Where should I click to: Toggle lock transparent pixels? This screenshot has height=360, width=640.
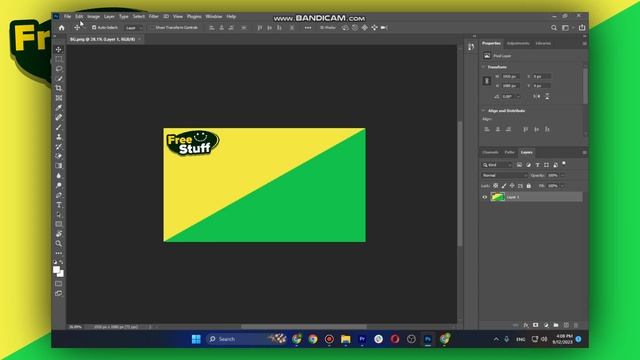coord(496,186)
